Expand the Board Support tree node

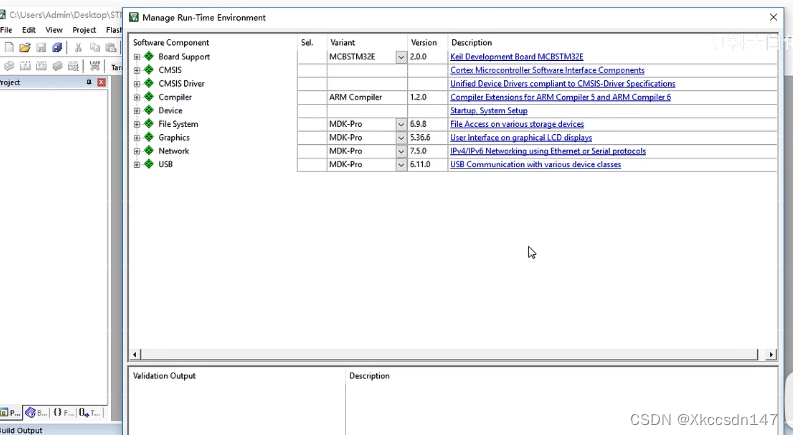(137, 57)
